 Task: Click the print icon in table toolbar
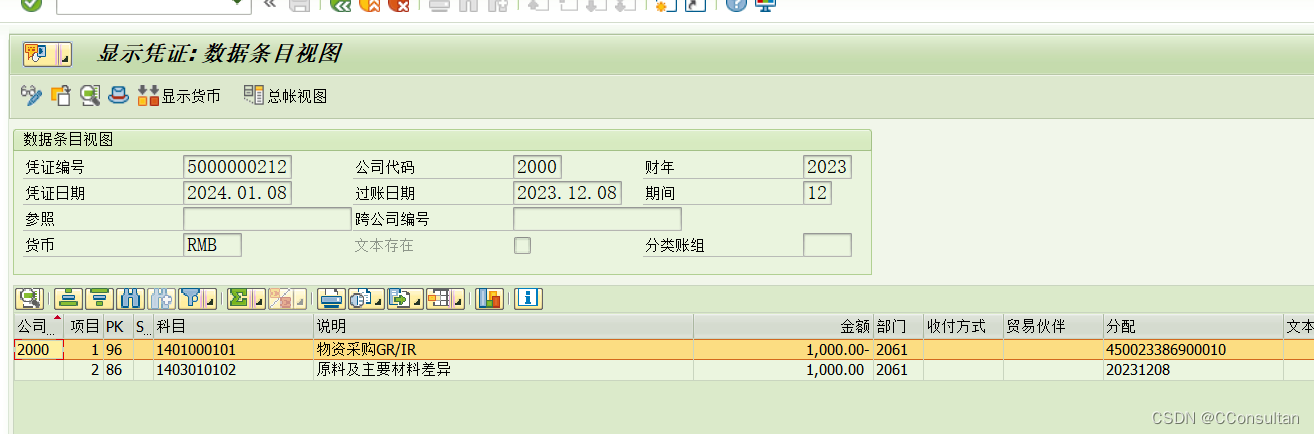point(331,298)
